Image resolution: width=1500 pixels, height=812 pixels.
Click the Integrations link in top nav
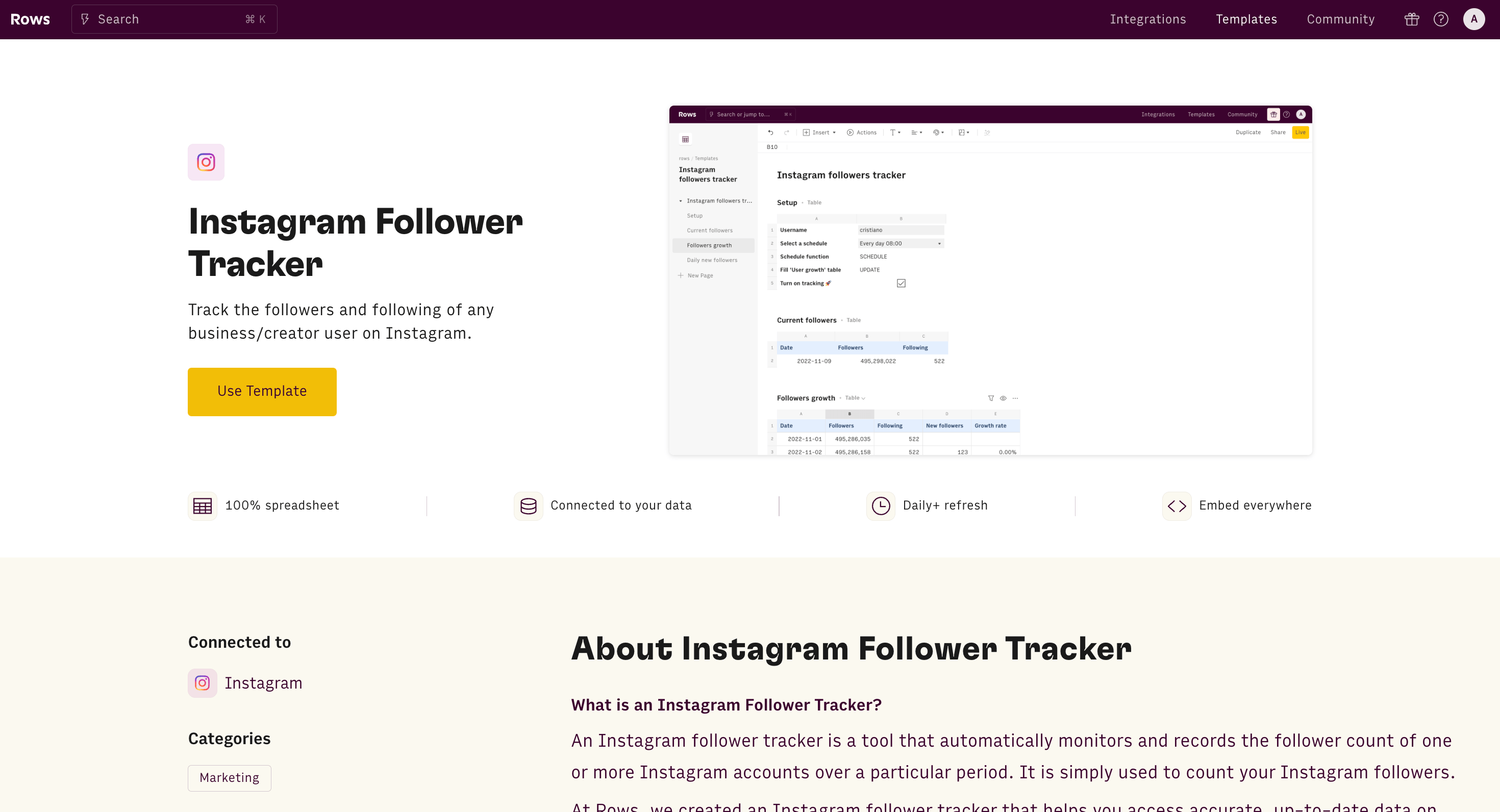pos(1148,19)
